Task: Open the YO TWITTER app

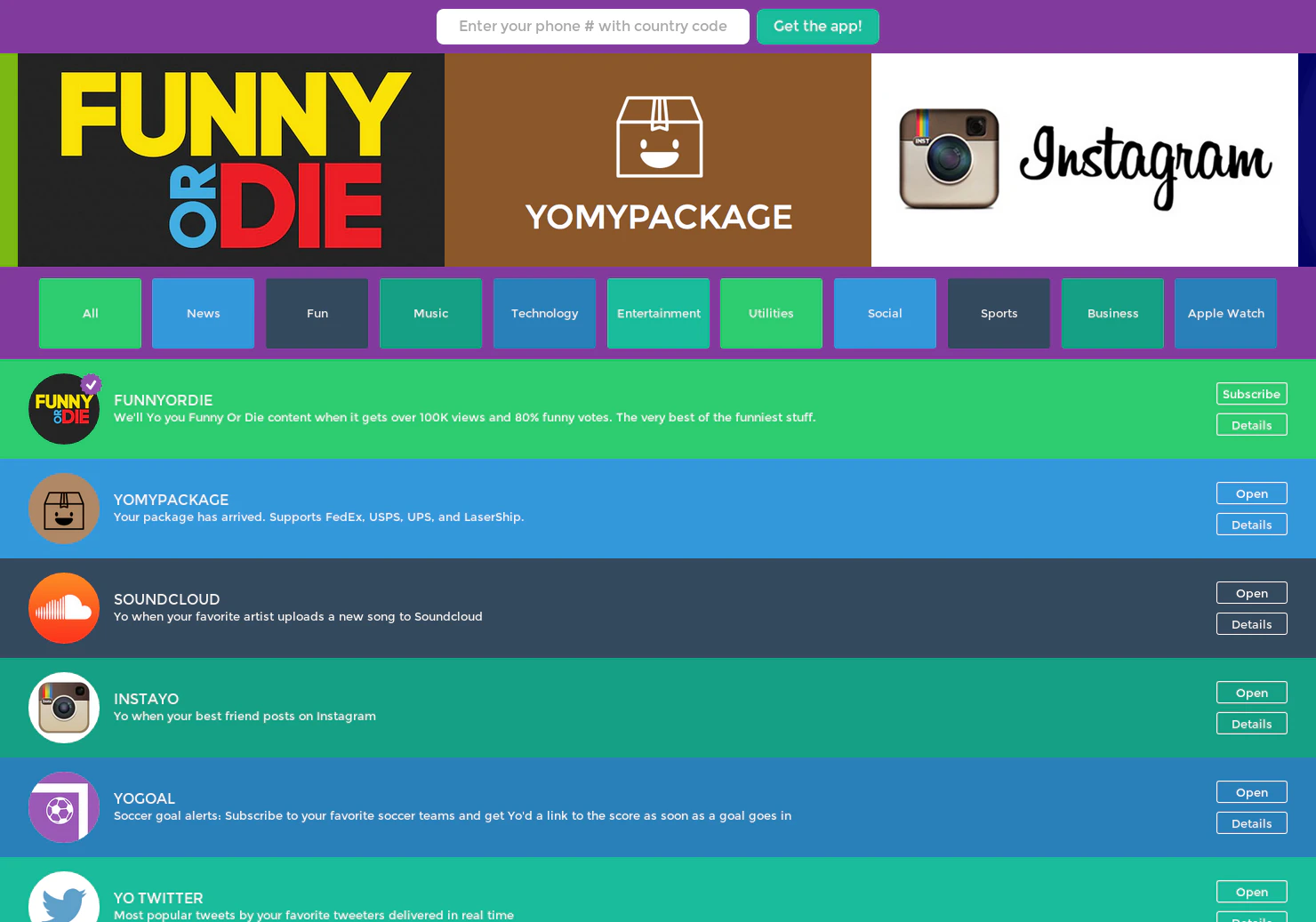Action: (1252, 892)
